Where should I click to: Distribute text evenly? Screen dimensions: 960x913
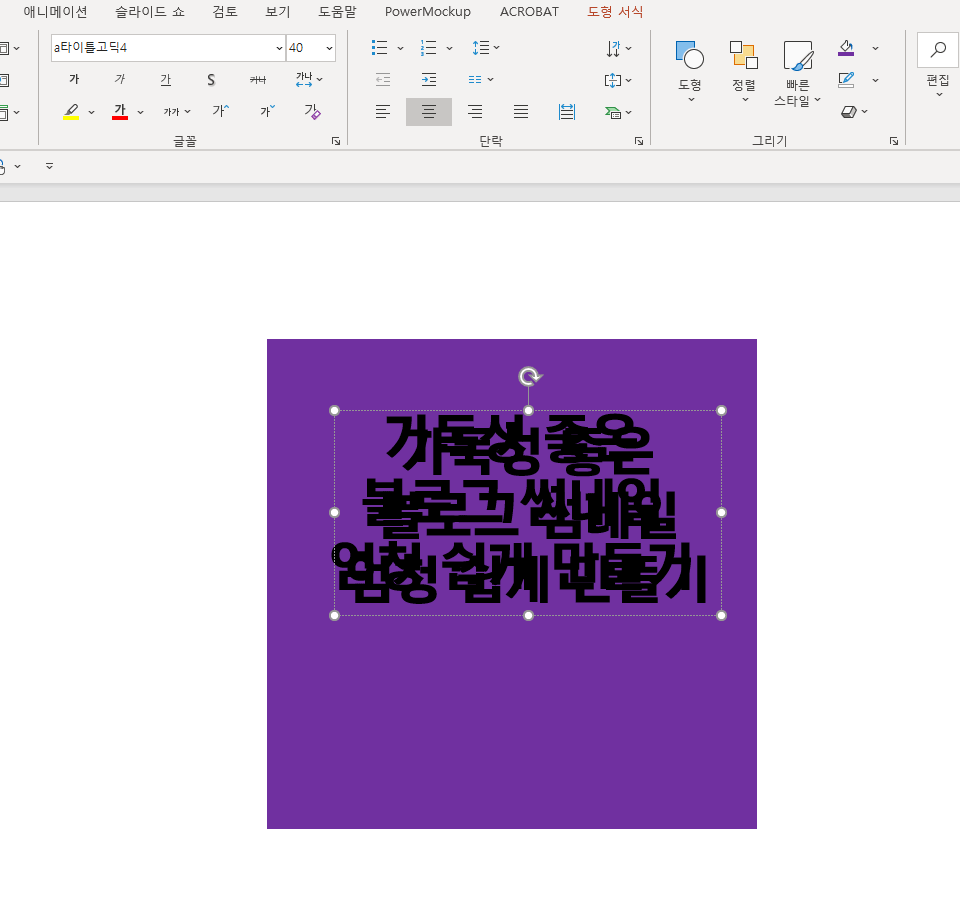(x=567, y=111)
